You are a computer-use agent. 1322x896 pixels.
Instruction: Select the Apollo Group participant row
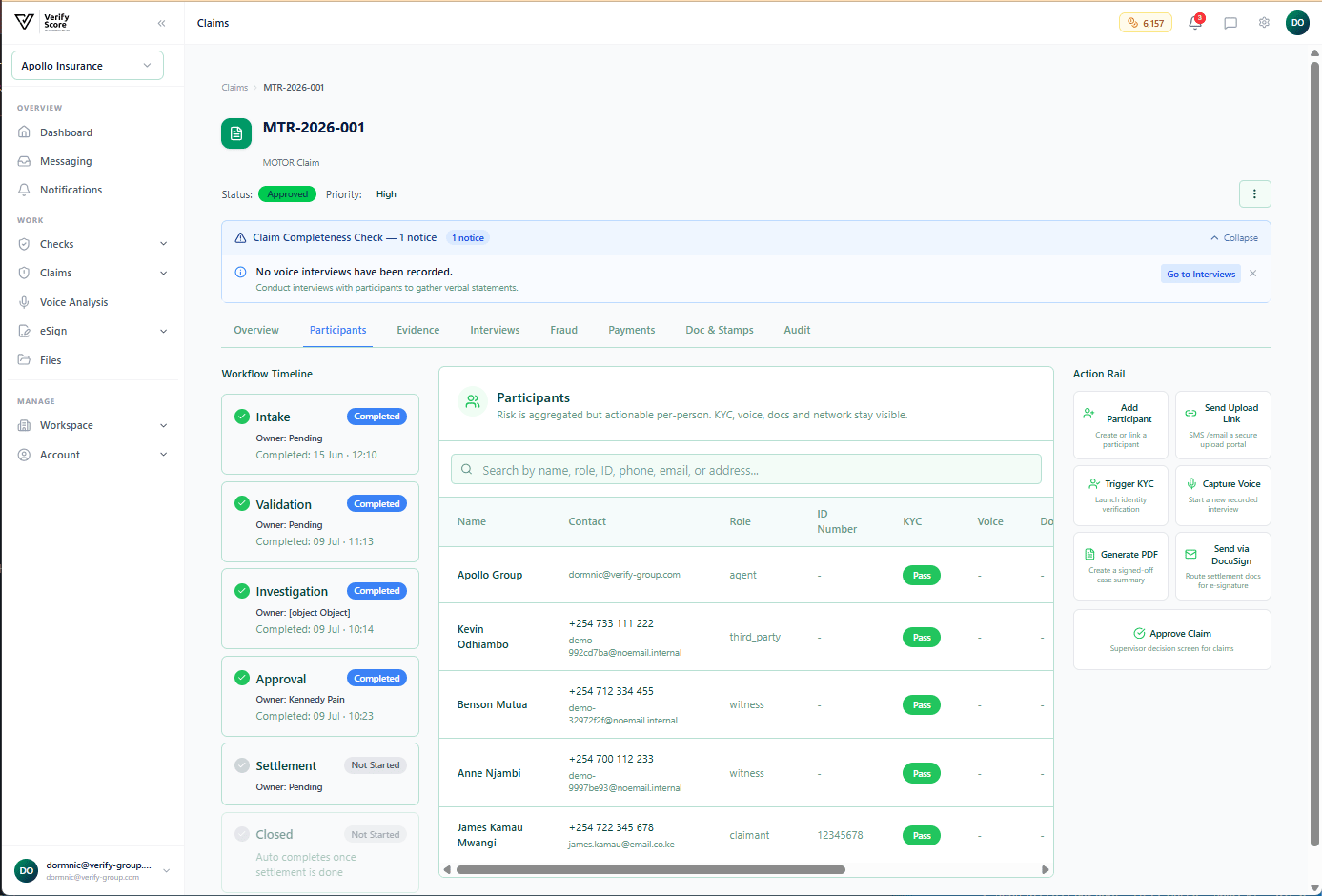pyautogui.click(x=745, y=575)
